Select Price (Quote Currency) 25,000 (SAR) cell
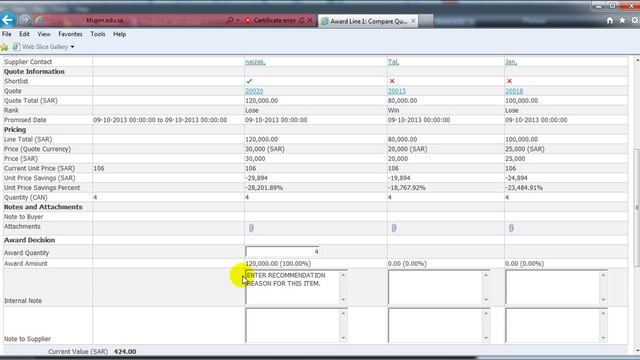Screen dimensions: 640x360 pos(525,149)
